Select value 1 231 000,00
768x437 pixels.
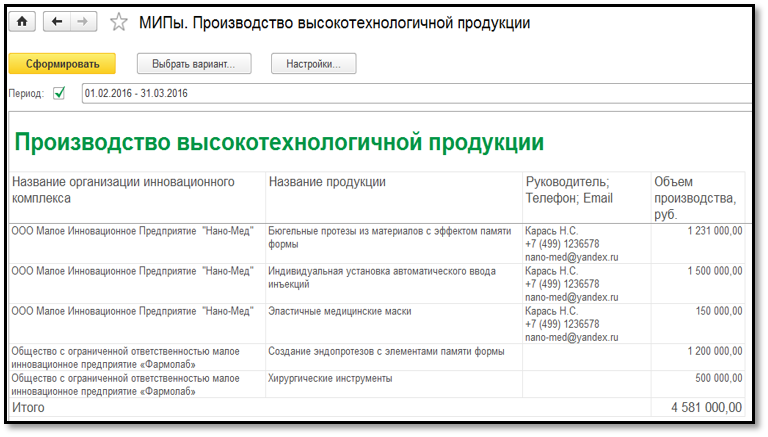(715, 231)
